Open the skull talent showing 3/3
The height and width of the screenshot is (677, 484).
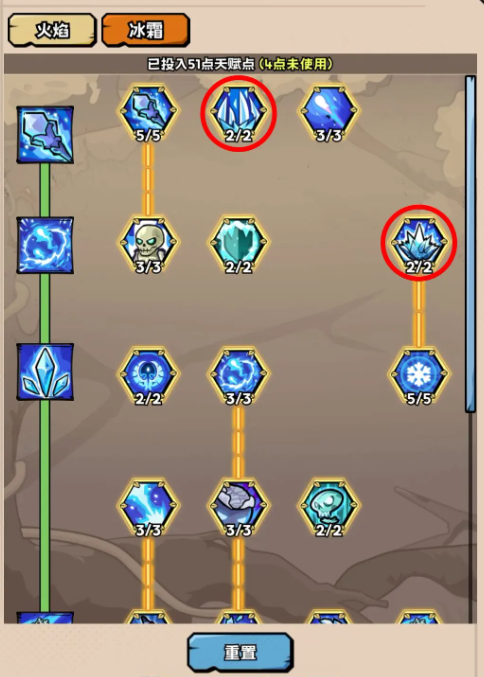pos(148,245)
